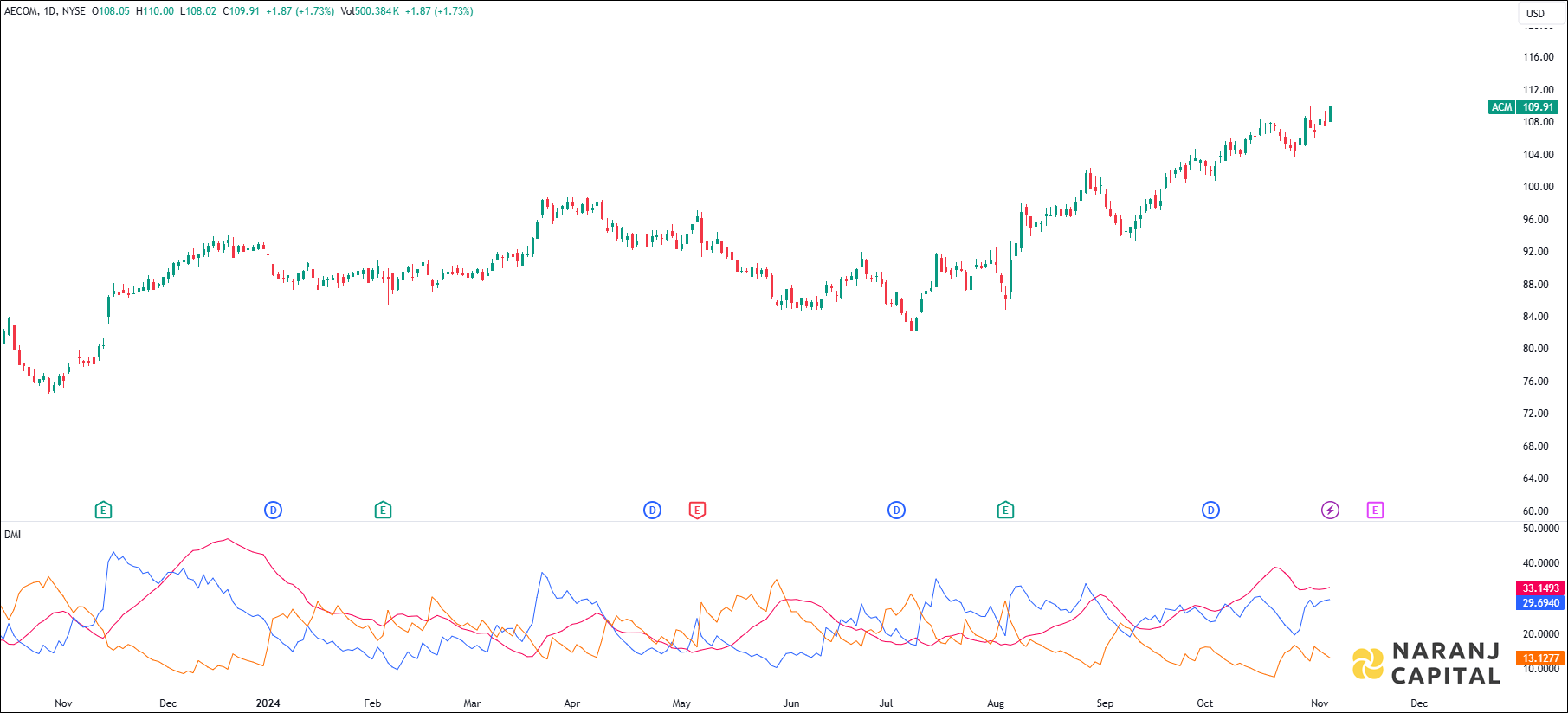
Task: Select the DMI indicator label
Action: point(12,535)
